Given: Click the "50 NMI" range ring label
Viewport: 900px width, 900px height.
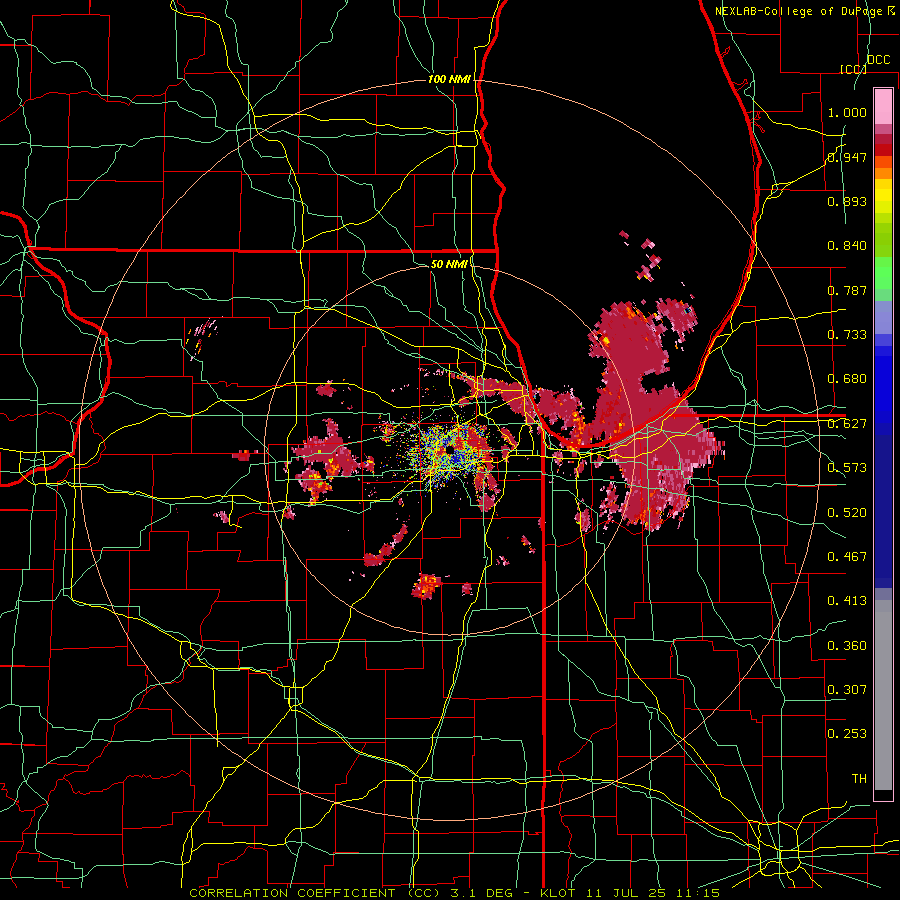Looking at the screenshot, I should 449,264.
